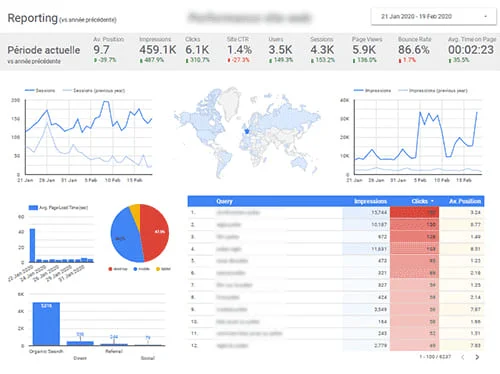Click impressions value 2,779 in row 12
The width and height of the screenshot is (500, 374).
pos(380,346)
